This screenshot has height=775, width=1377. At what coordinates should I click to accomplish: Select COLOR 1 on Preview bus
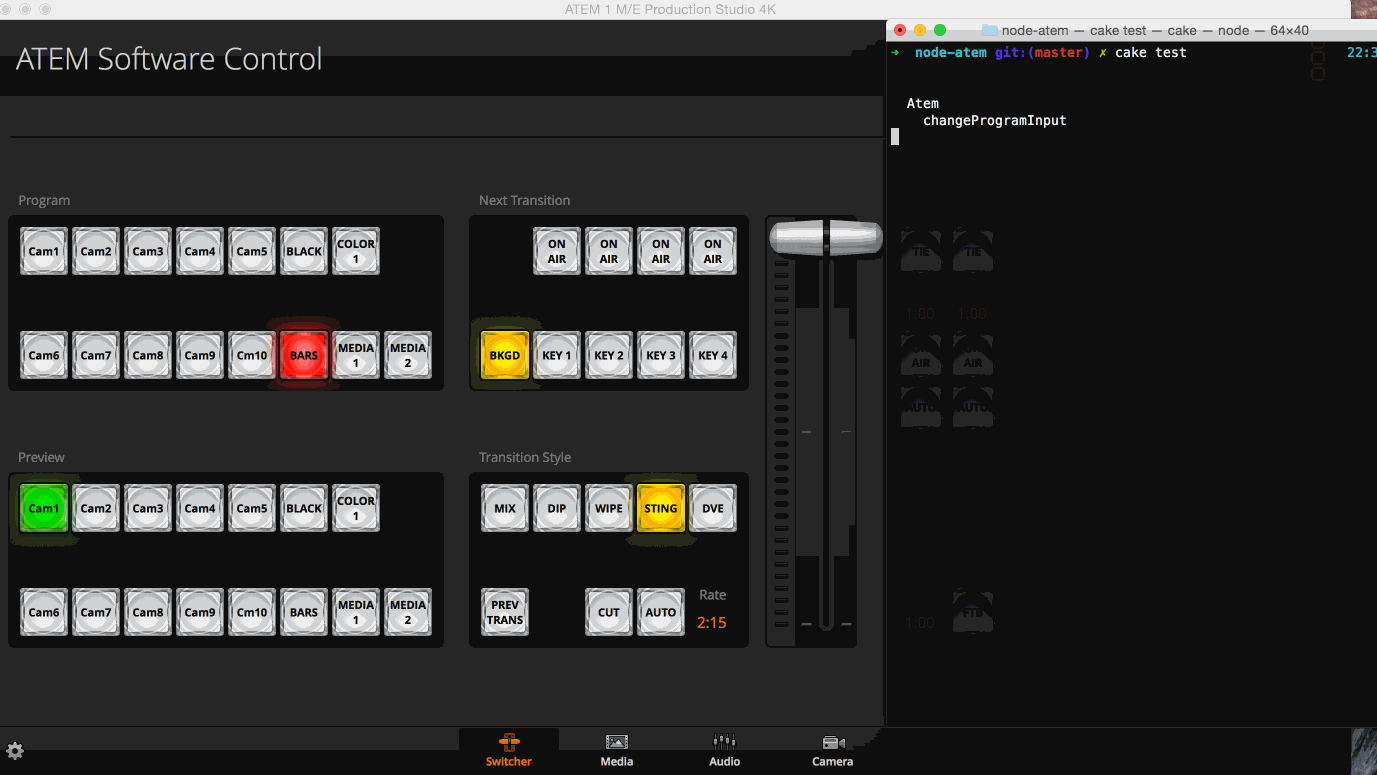click(x=356, y=508)
